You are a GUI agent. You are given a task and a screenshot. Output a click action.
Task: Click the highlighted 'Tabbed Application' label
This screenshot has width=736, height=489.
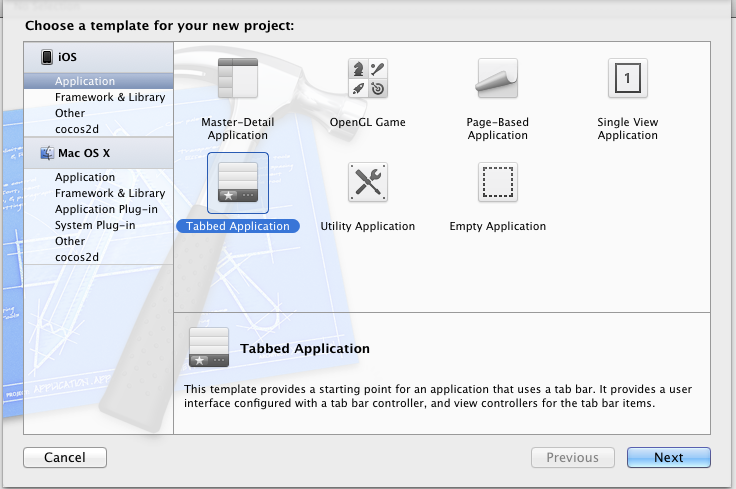pos(238,226)
